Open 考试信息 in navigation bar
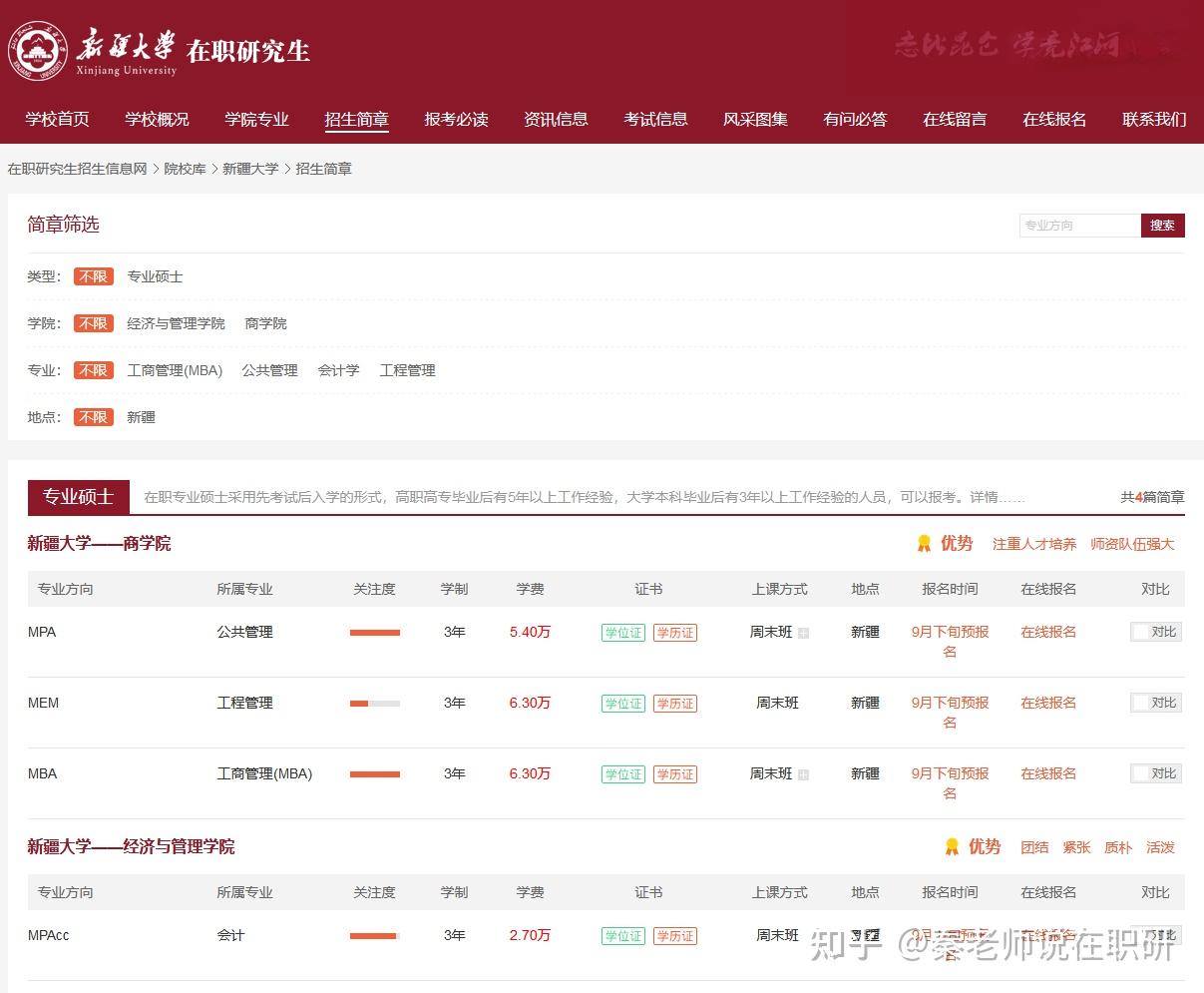 pos(655,119)
